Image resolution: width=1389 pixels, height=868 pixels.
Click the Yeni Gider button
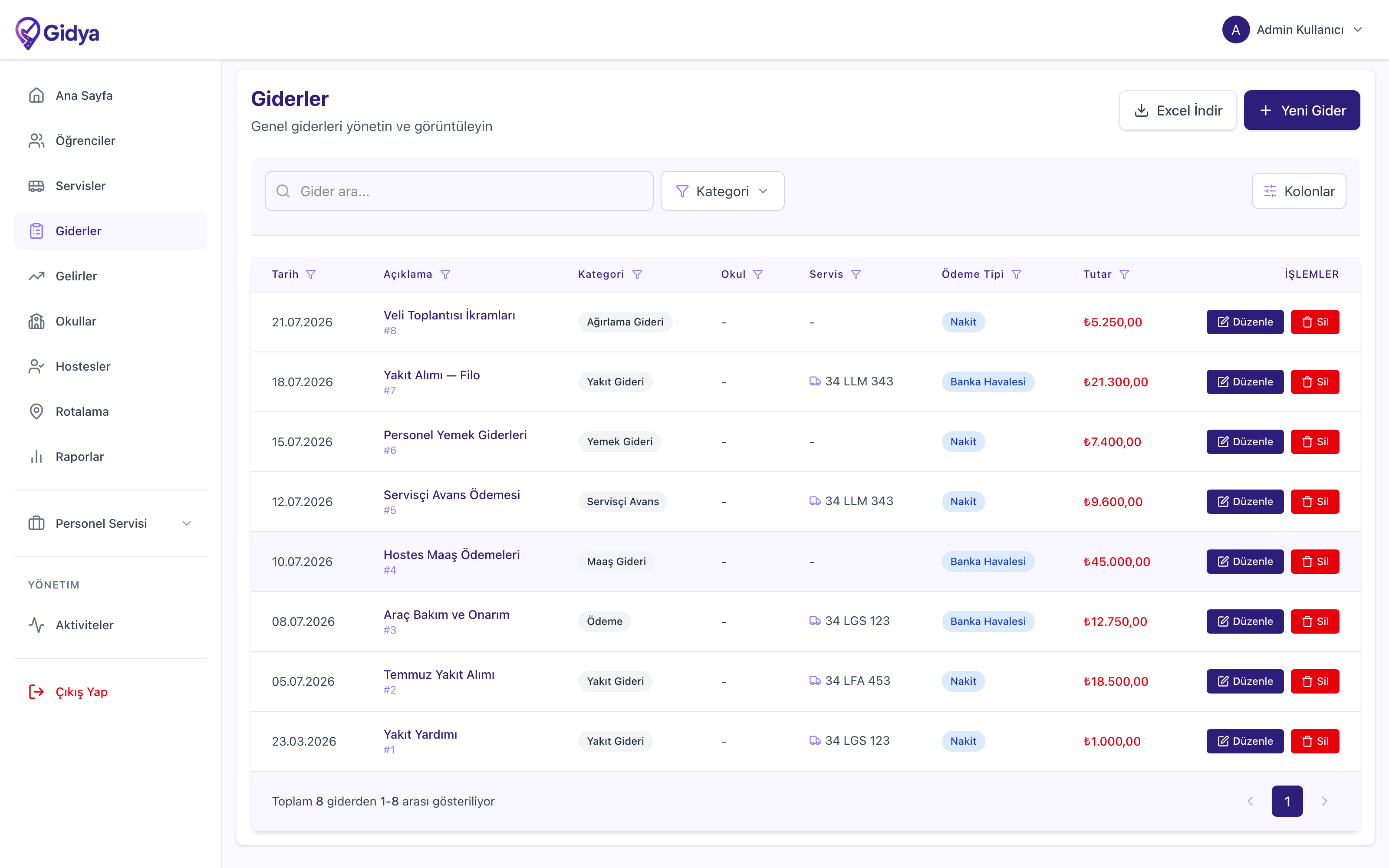point(1301,110)
